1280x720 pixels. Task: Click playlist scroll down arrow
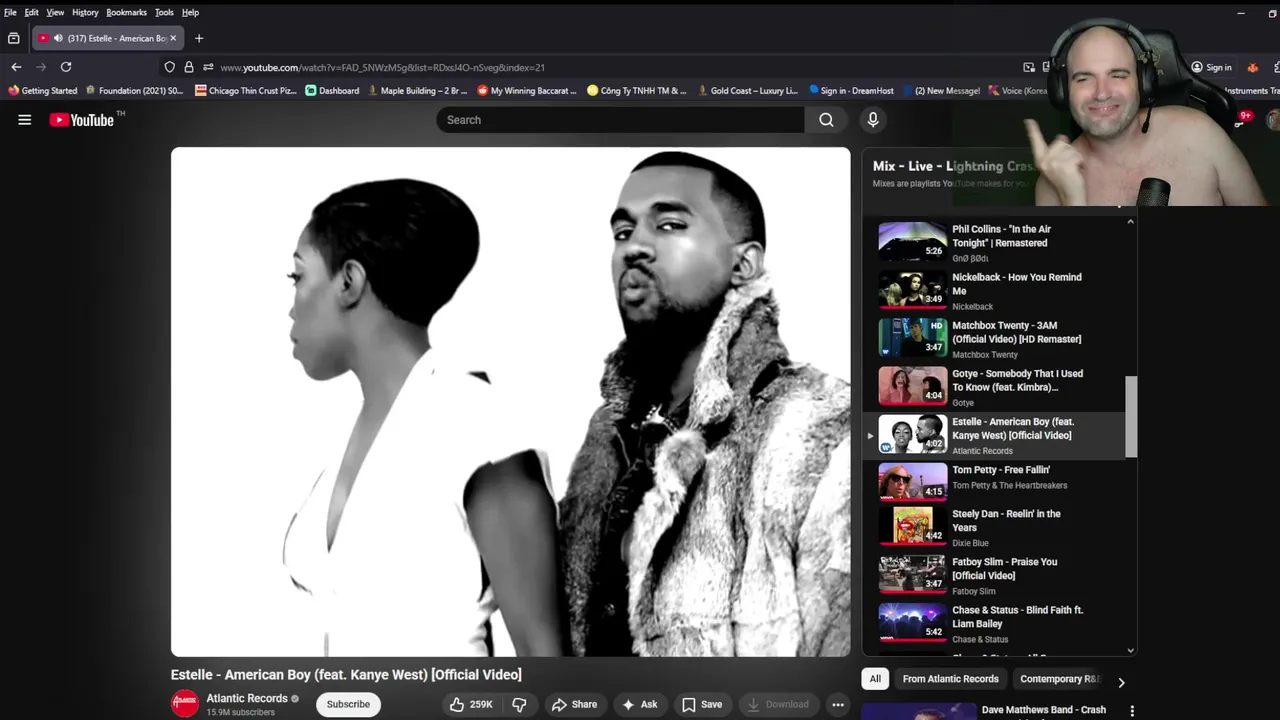[1131, 650]
